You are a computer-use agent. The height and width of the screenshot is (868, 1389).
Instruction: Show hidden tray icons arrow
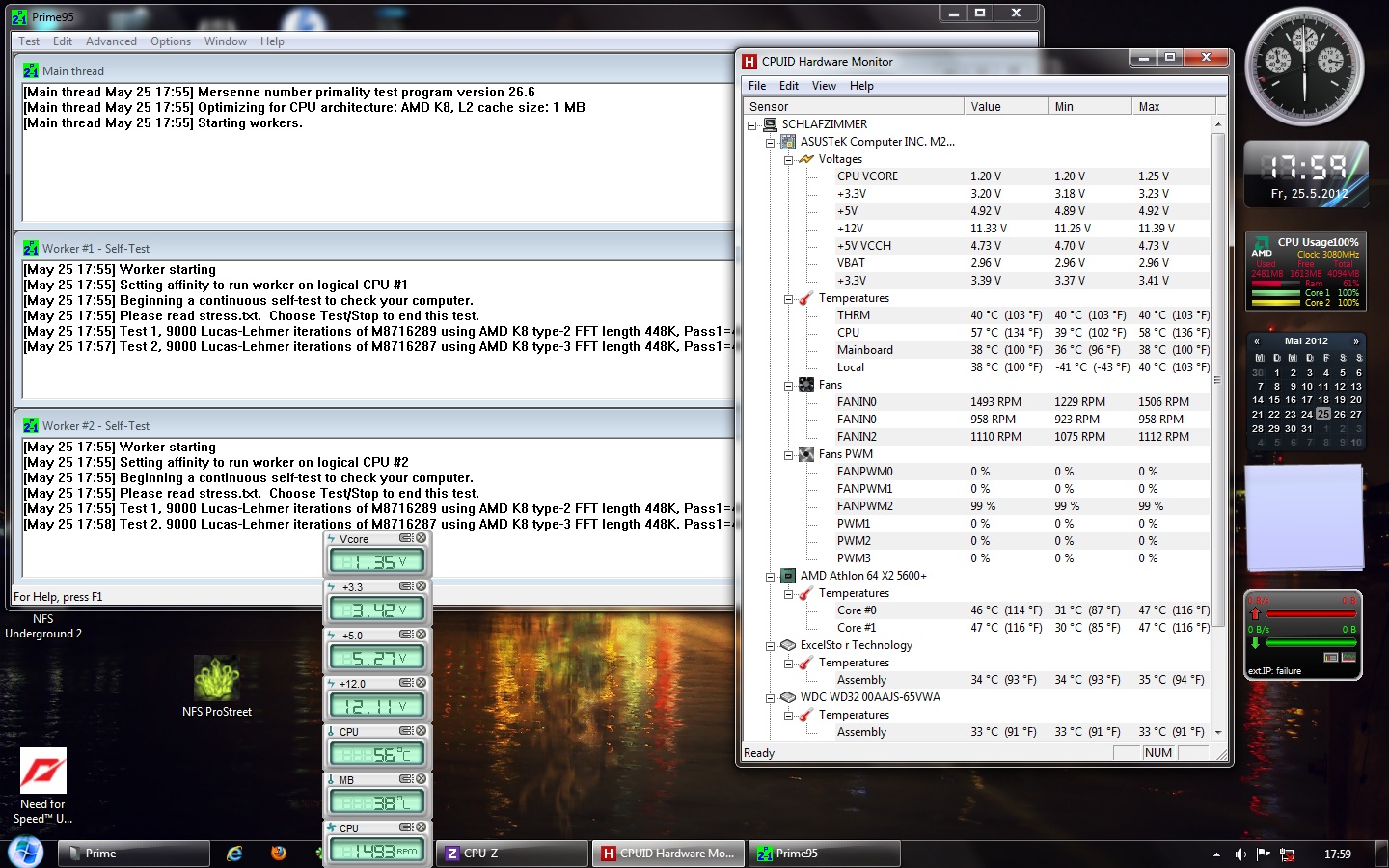point(1216,854)
